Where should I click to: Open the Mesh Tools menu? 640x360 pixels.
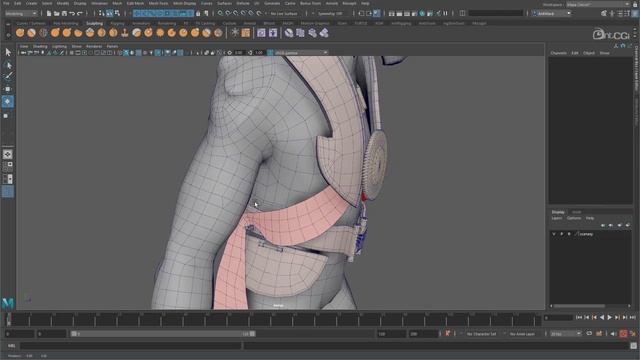pyautogui.click(x=158, y=3)
